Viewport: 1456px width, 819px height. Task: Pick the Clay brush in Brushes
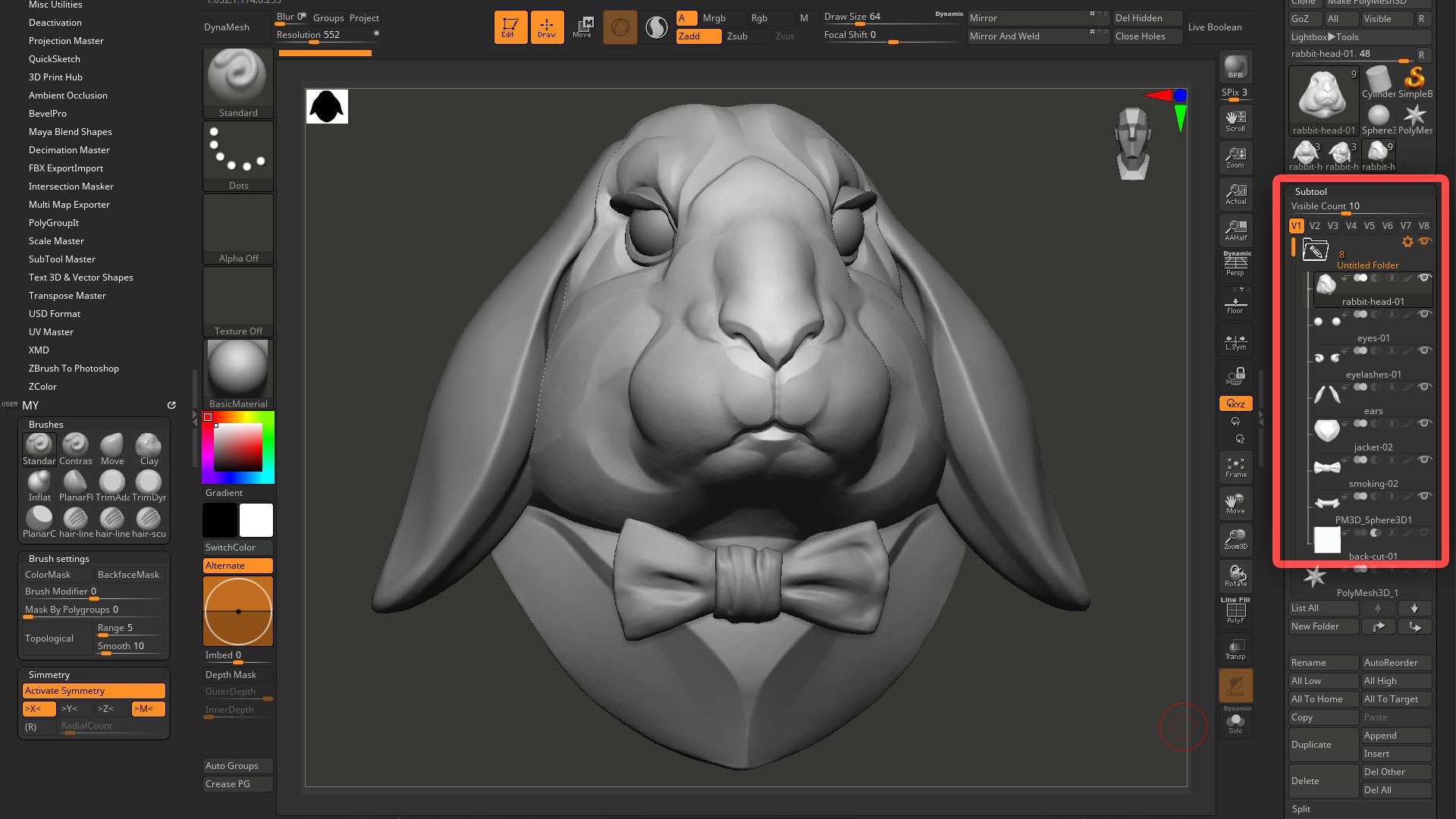149,449
